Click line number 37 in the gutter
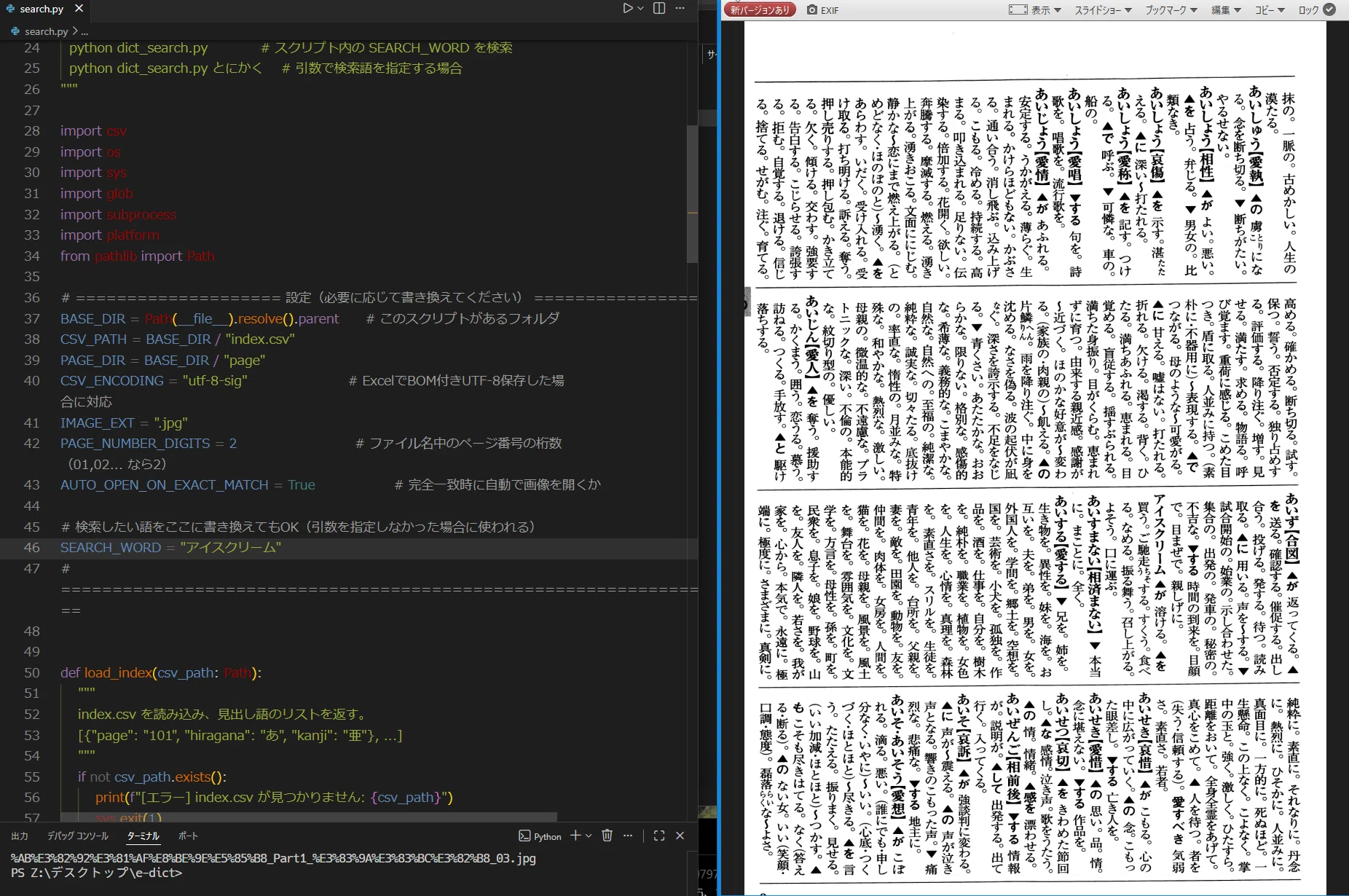 pyautogui.click(x=32, y=318)
